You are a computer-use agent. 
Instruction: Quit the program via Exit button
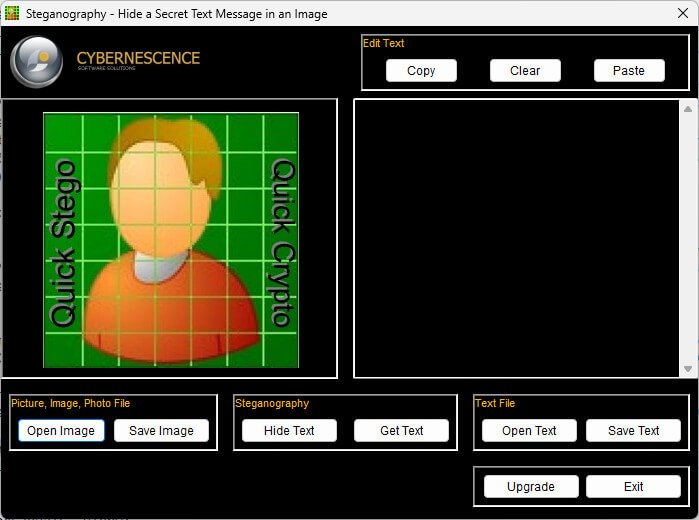[x=633, y=487]
